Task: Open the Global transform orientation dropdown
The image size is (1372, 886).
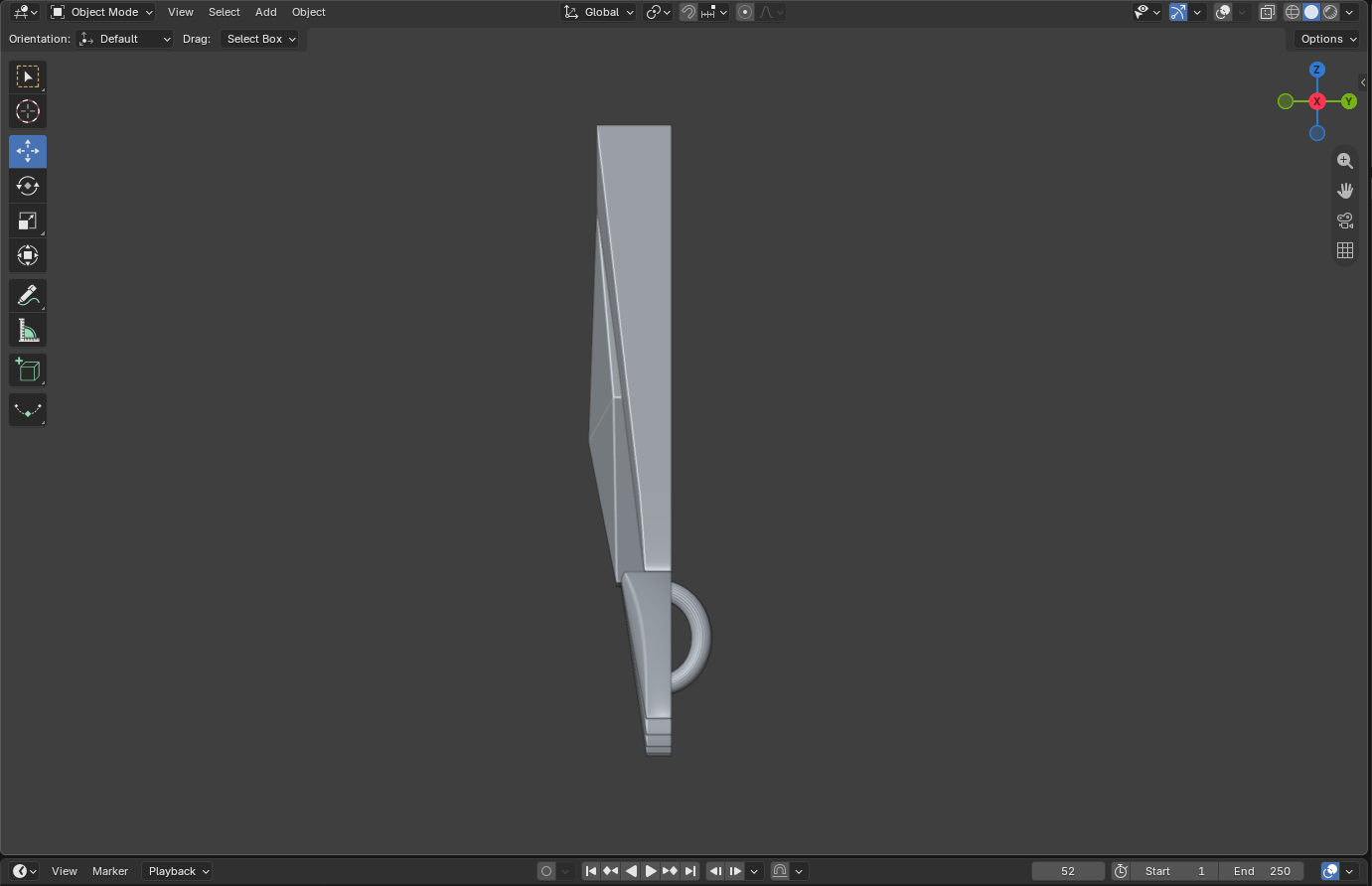Action: click(x=599, y=12)
